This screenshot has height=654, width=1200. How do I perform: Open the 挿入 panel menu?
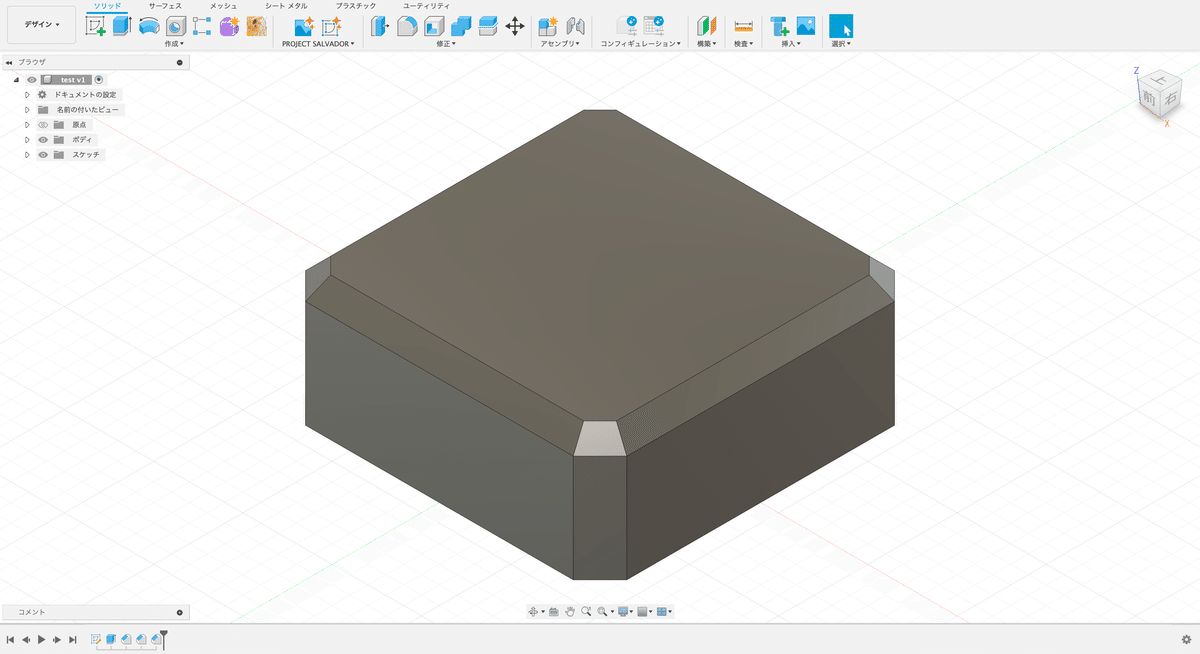pyautogui.click(x=791, y=44)
